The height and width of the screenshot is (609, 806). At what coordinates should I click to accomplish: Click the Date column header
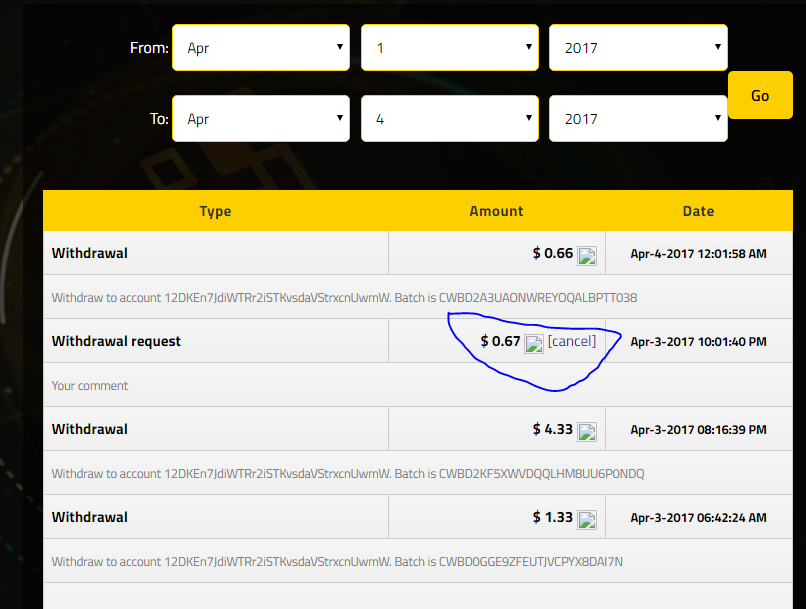click(699, 211)
